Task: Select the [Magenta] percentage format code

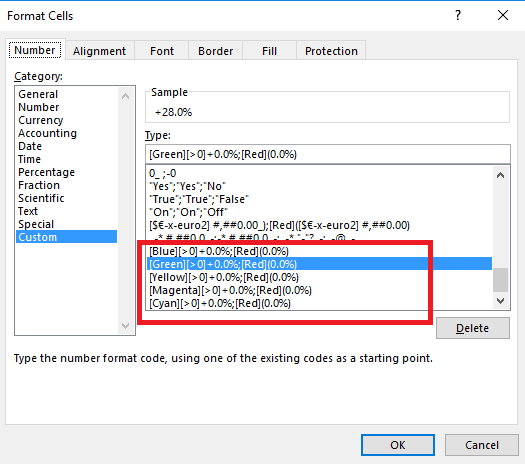Action: (320, 290)
